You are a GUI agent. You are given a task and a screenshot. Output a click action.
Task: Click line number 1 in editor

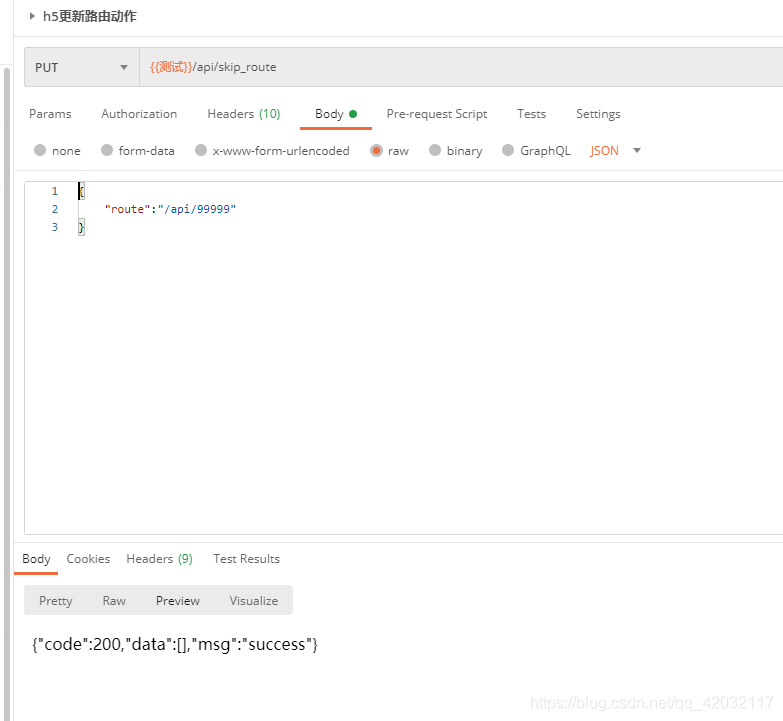point(55,191)
